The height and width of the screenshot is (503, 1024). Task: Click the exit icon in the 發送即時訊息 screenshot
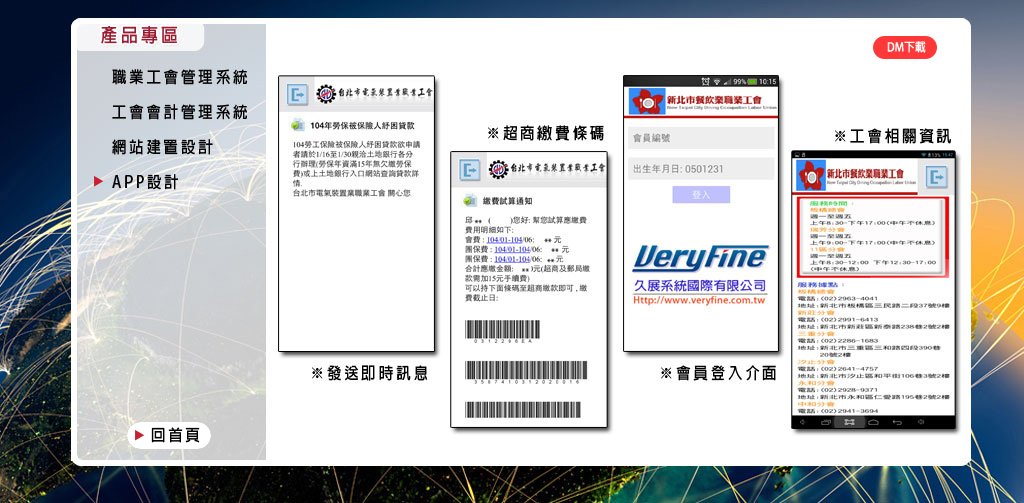point(297,94)
